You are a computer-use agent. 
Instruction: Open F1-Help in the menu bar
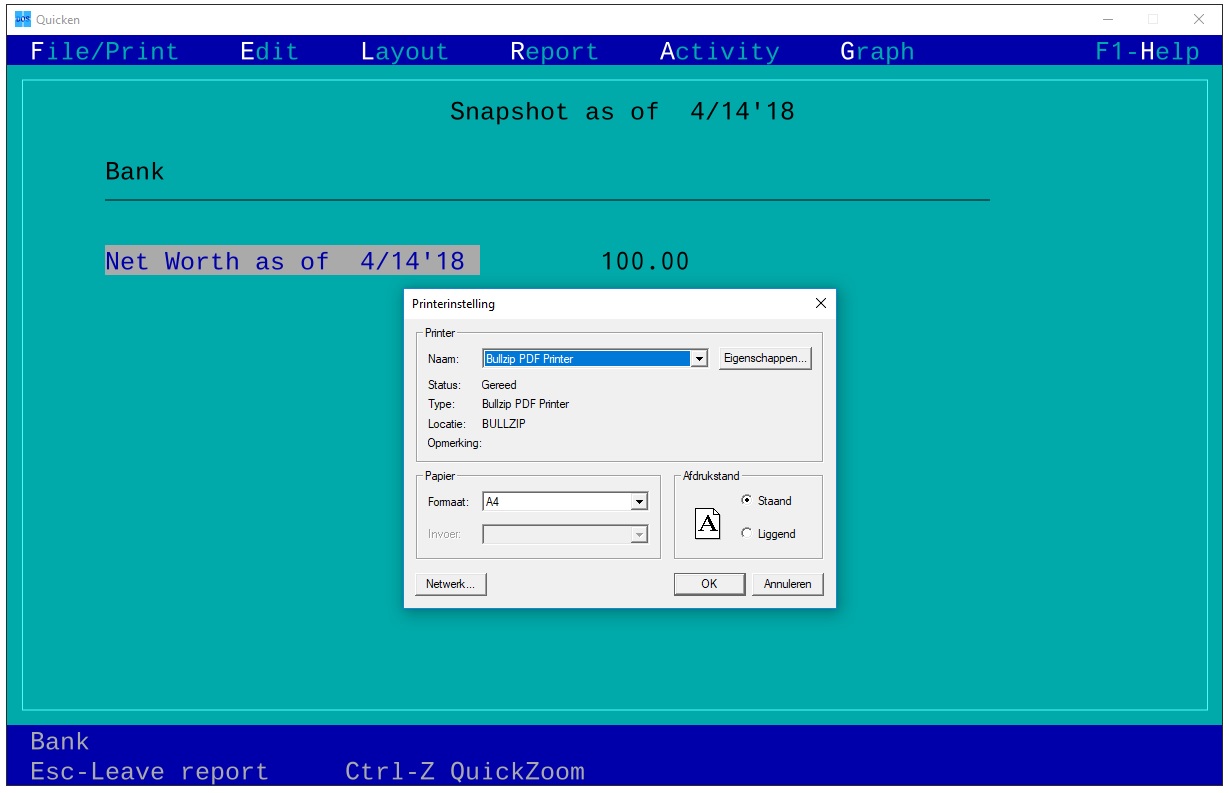[1147, 52]
